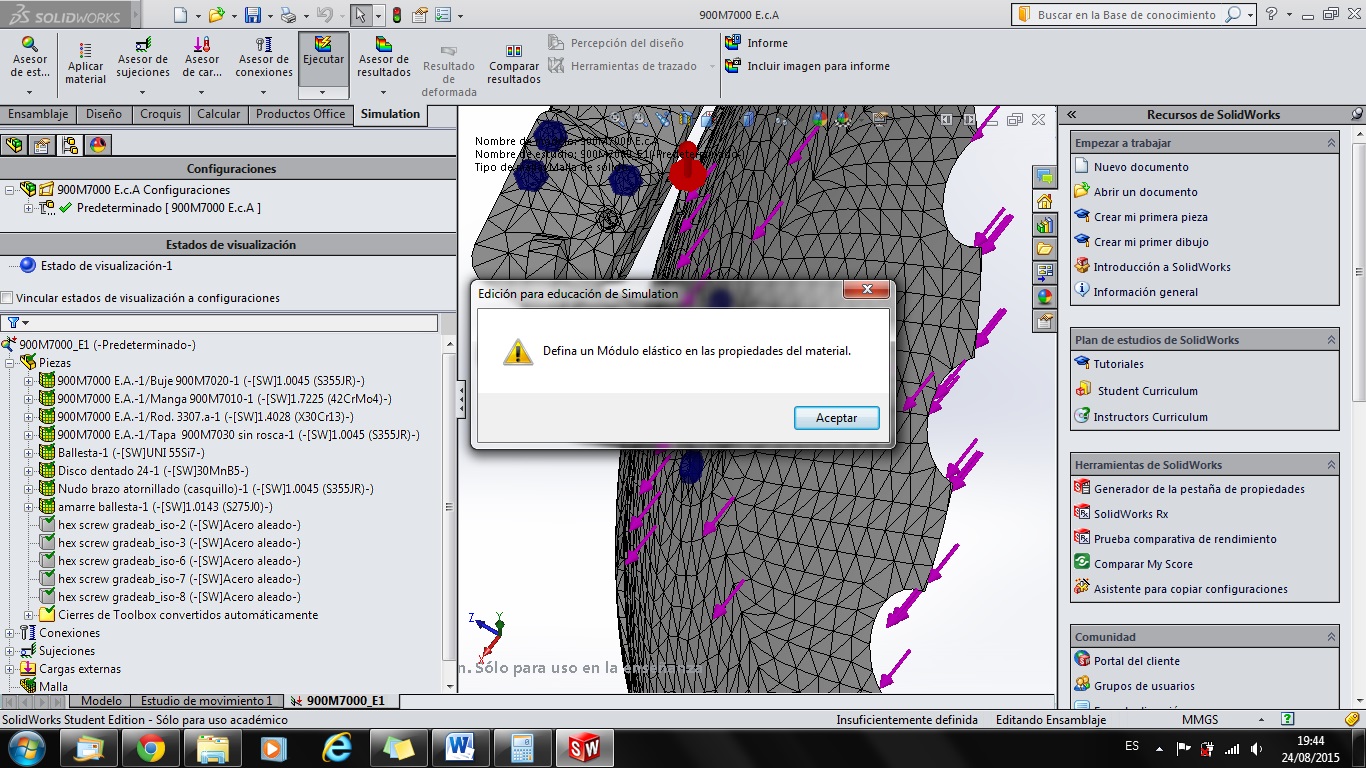The width and height of the screenshot is (1366, 768).
Task: Open Google Chrome from the taskbar
Action: click(x=151, y=747)
